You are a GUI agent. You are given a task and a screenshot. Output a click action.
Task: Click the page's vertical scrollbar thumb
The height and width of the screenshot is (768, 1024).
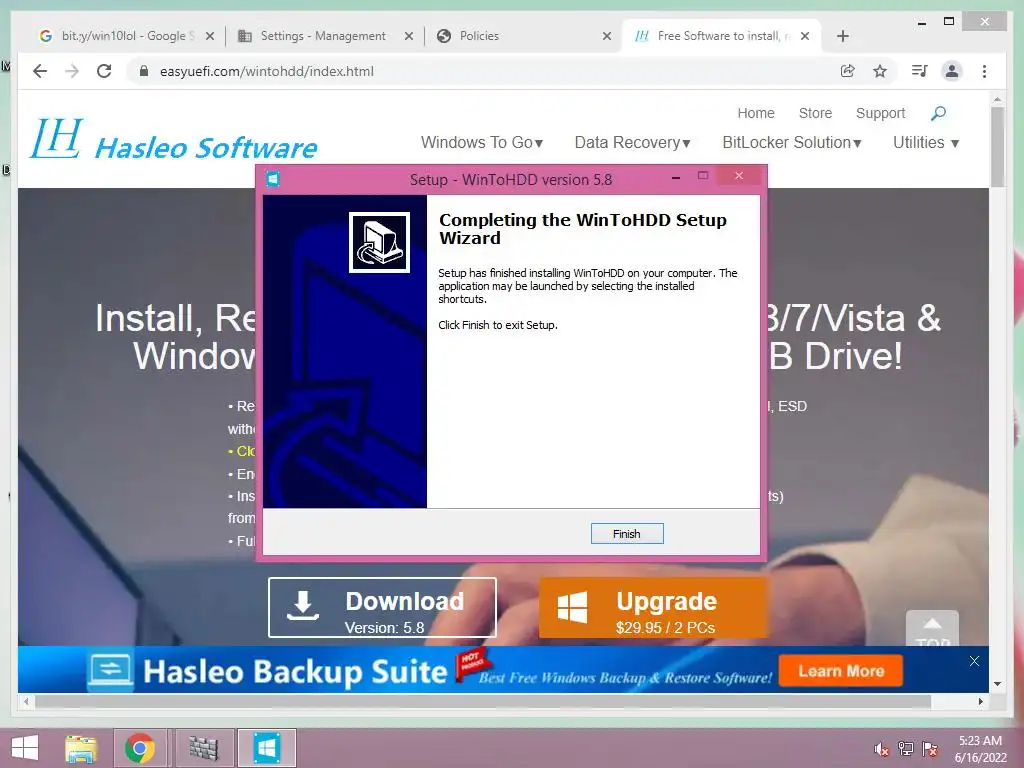pyautogui.click(x=997, y=148)
